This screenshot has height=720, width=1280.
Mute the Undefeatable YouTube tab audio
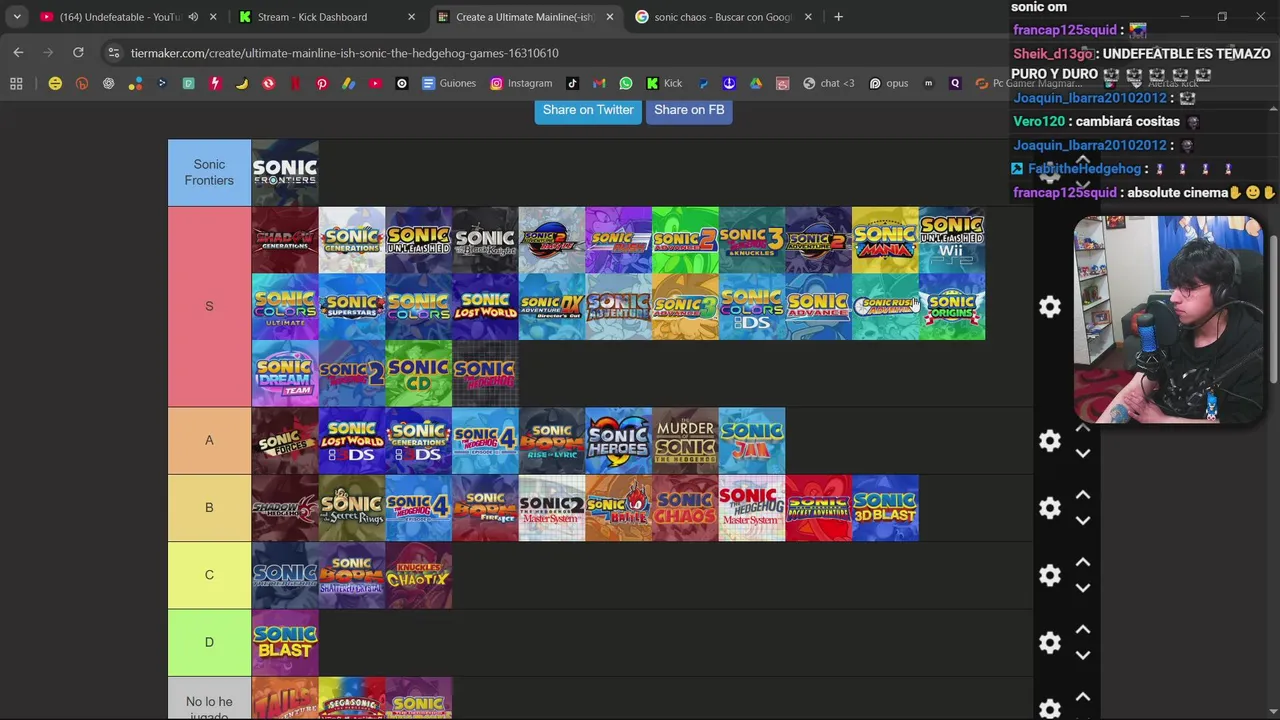pyautogui.click(x=193, y=17)
